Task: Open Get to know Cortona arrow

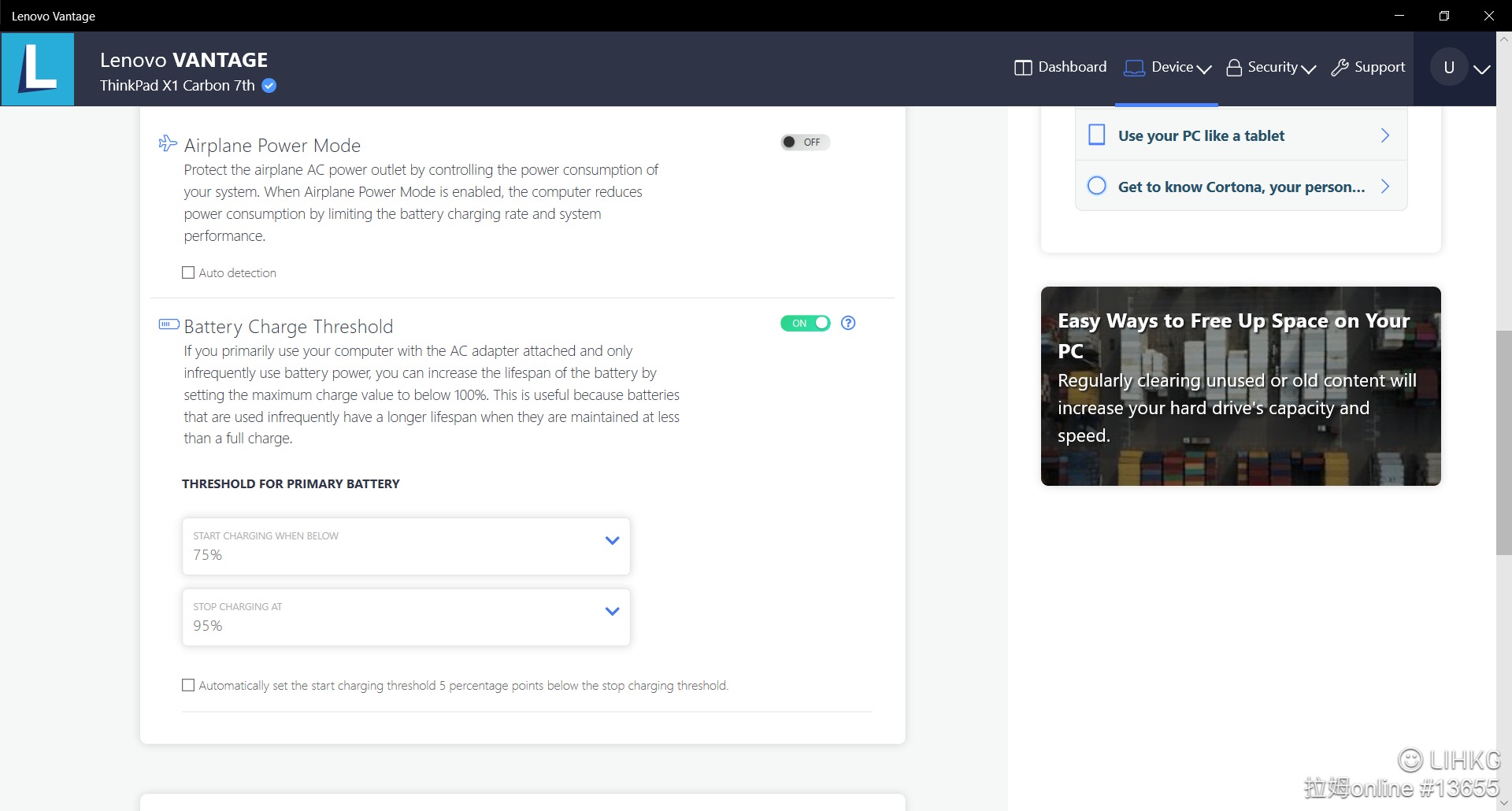Action: click(1385, 187)
